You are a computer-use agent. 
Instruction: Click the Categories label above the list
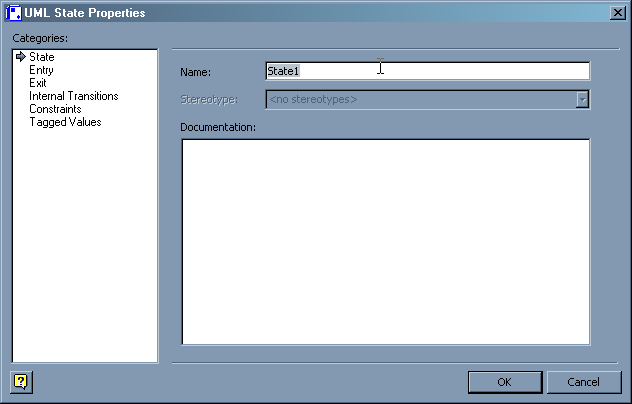tap(40, 38)
